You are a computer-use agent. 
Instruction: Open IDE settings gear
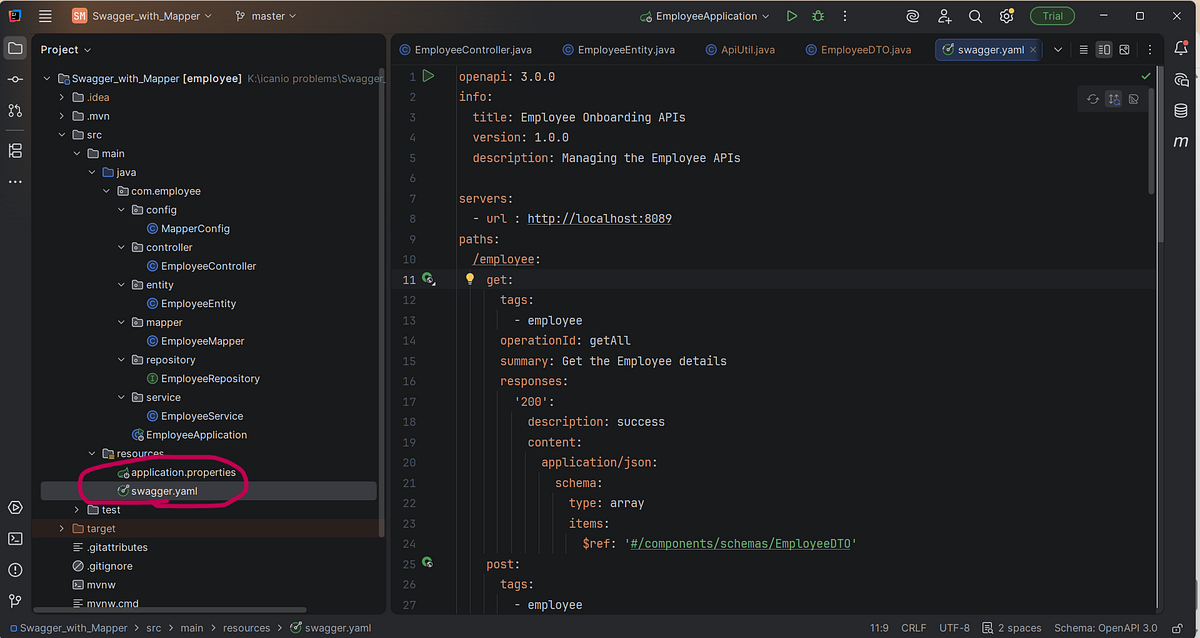click(1006, 16)
